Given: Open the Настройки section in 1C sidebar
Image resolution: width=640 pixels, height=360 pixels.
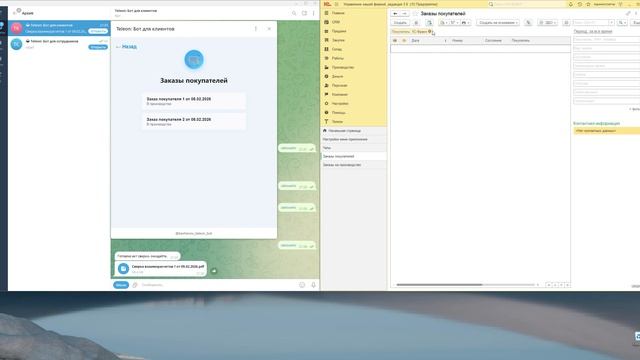Looking at the screenshot, I should click(x=340, y=104).
